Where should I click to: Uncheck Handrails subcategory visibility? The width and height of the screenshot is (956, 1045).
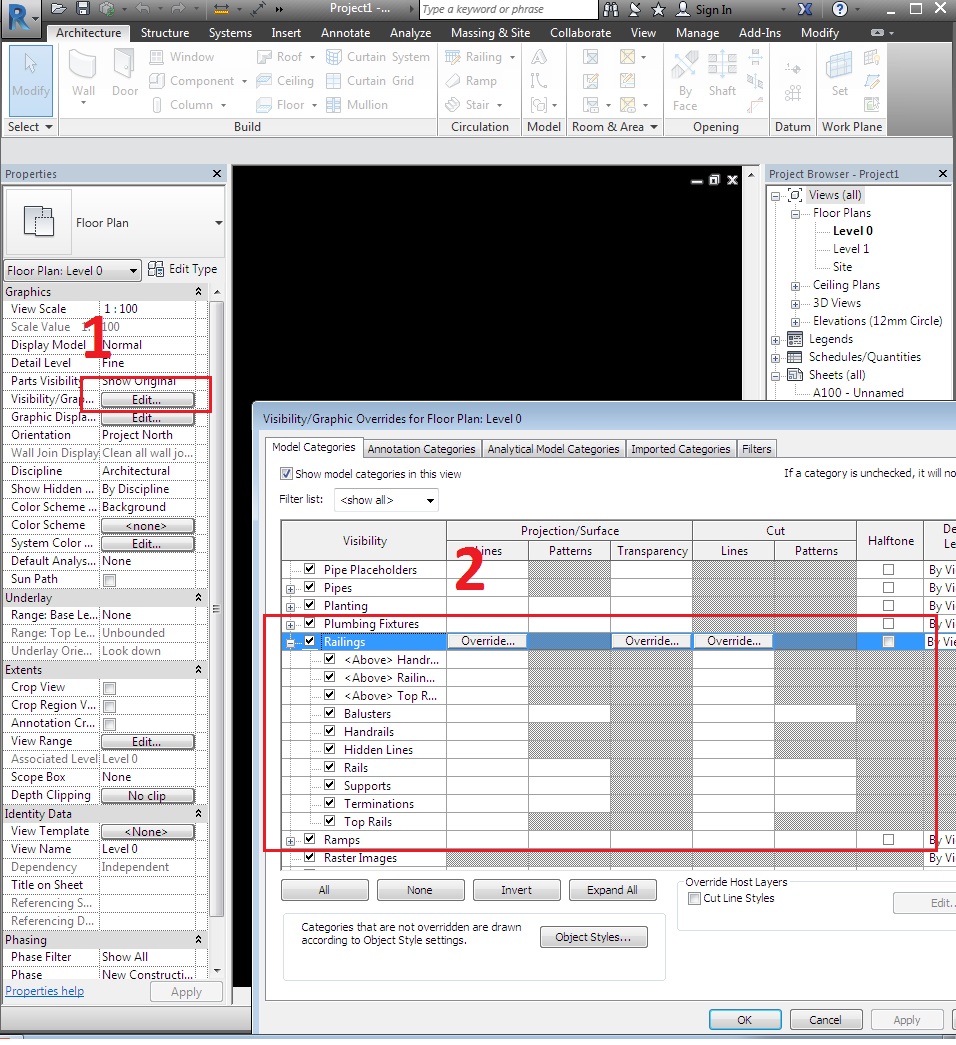coord(329,731)
